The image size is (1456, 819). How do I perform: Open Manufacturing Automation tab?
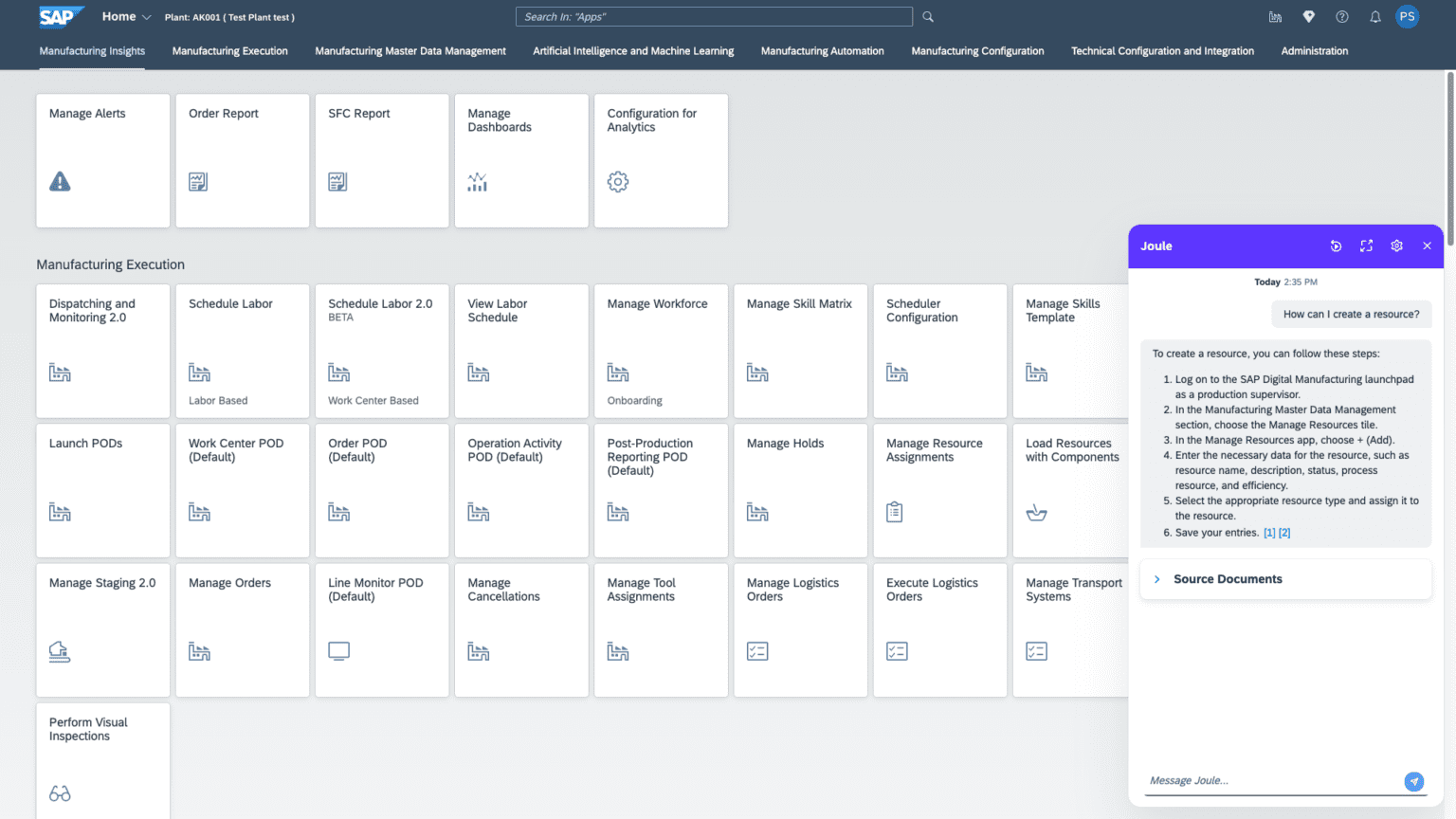[x=822, y=51]
